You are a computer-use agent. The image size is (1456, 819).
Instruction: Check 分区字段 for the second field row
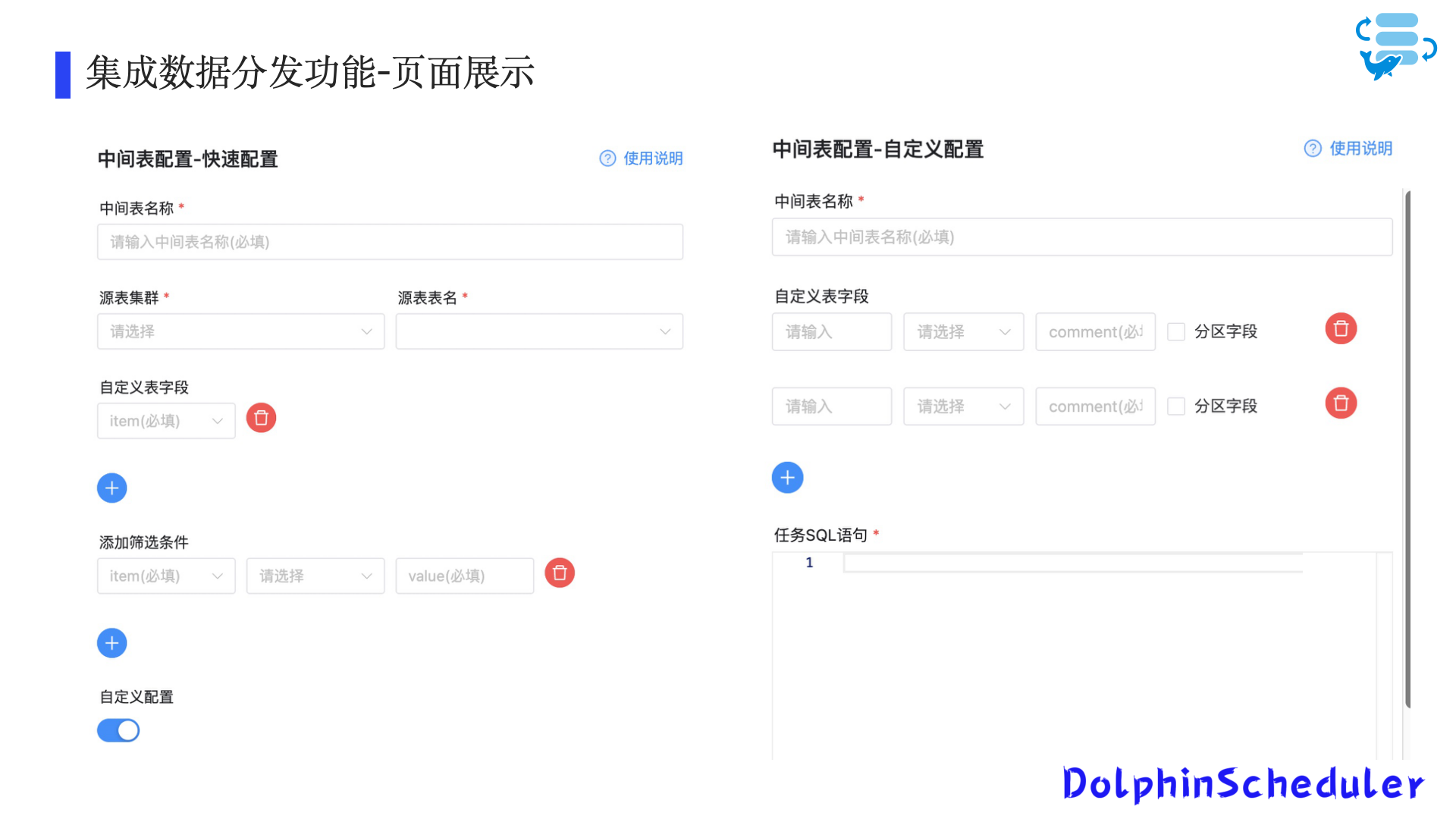click(x=1176, y=406)
